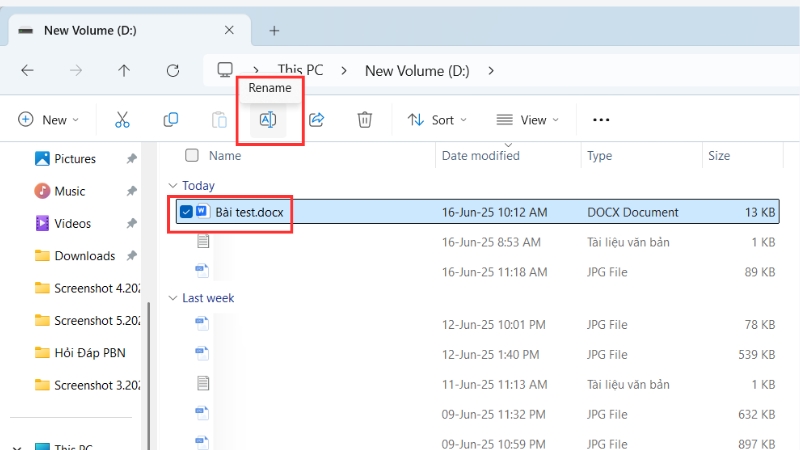Click the Delete trash bin icon
The image size is (800, 450).
(x=365, y=120)
